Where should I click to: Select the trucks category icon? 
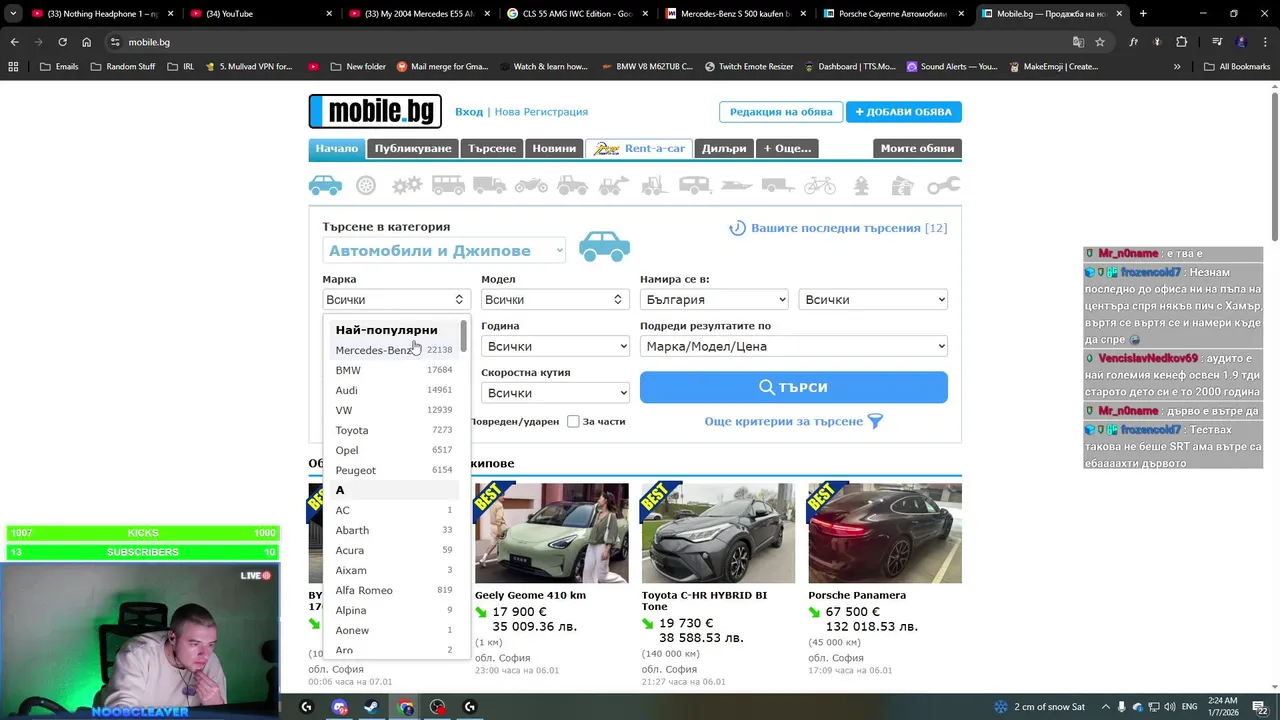[489, 185]
